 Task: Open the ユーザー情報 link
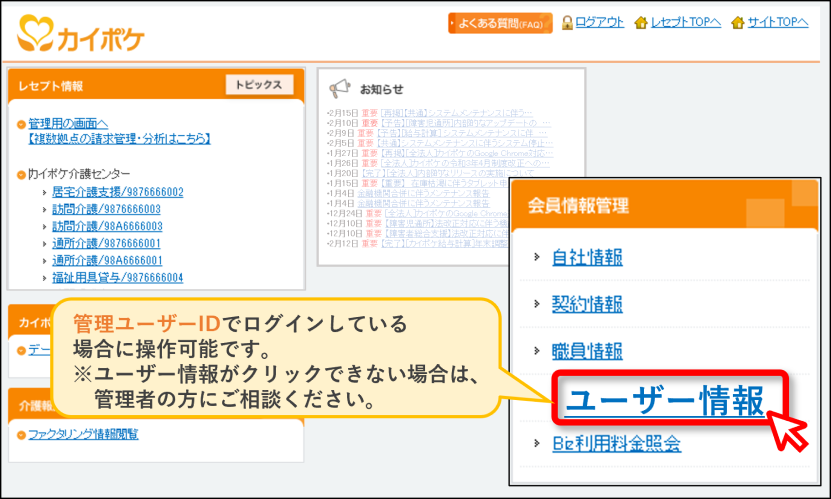(665, 400)
